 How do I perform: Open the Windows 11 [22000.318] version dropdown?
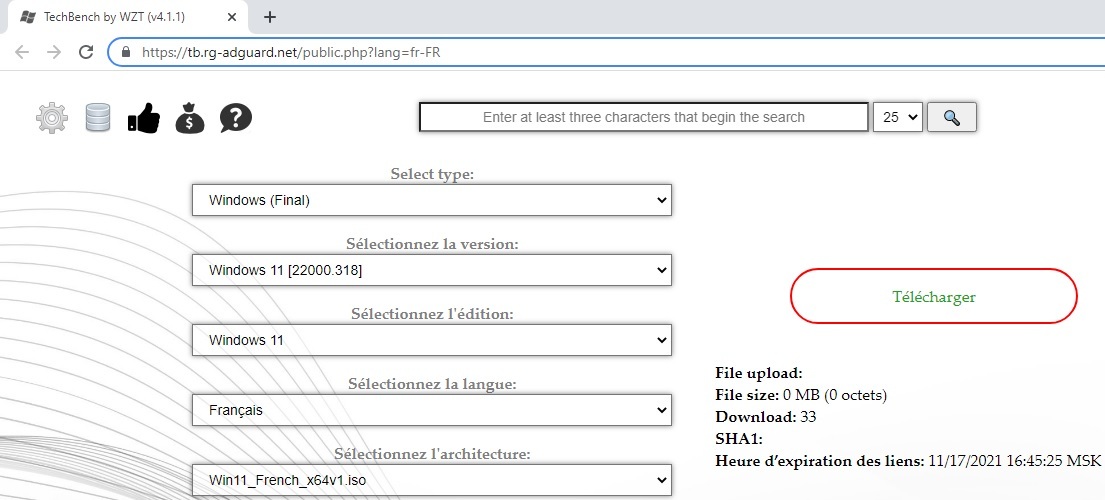431,270
